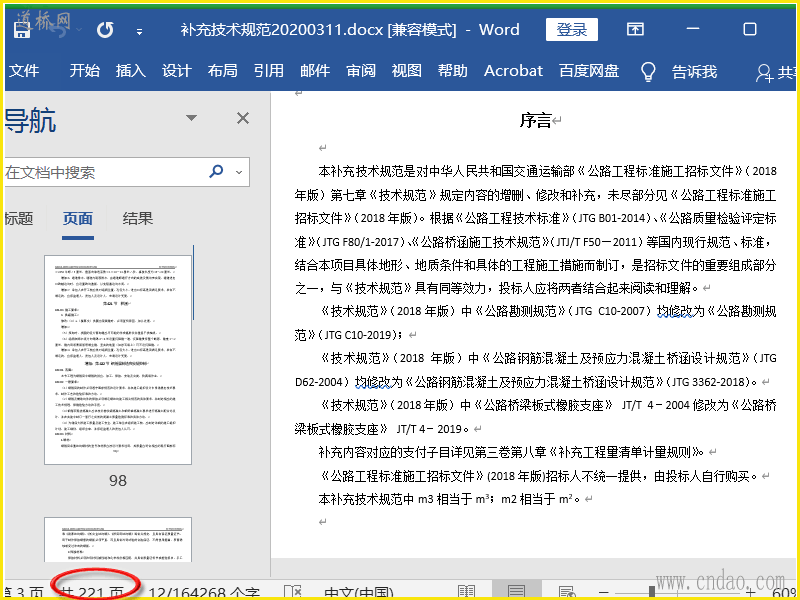Click the Redo/Repeat arrow icon
The height and width of the screenshot is (600, 800).
tap(105, 30)
